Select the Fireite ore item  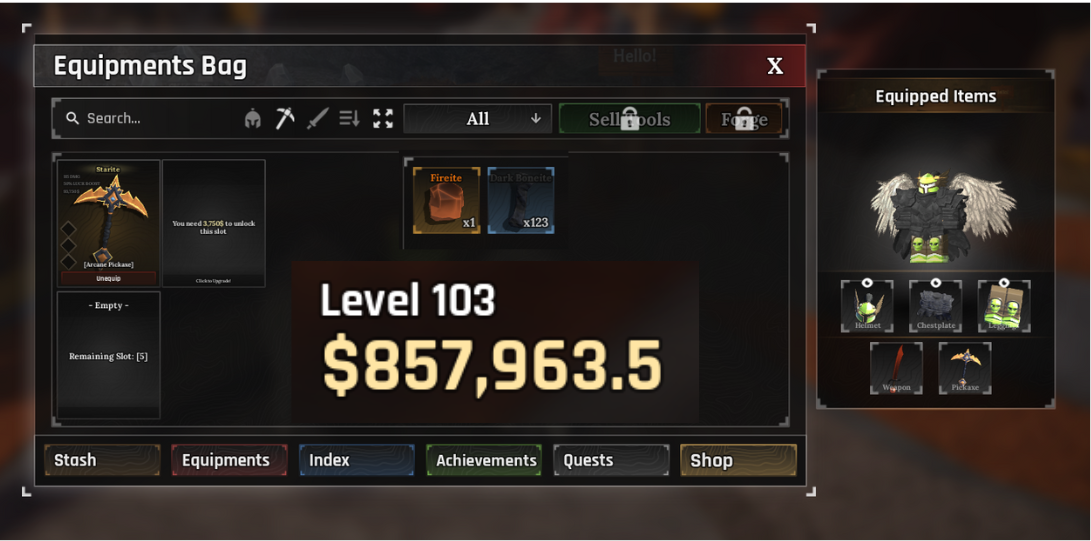tap(446, 200)
